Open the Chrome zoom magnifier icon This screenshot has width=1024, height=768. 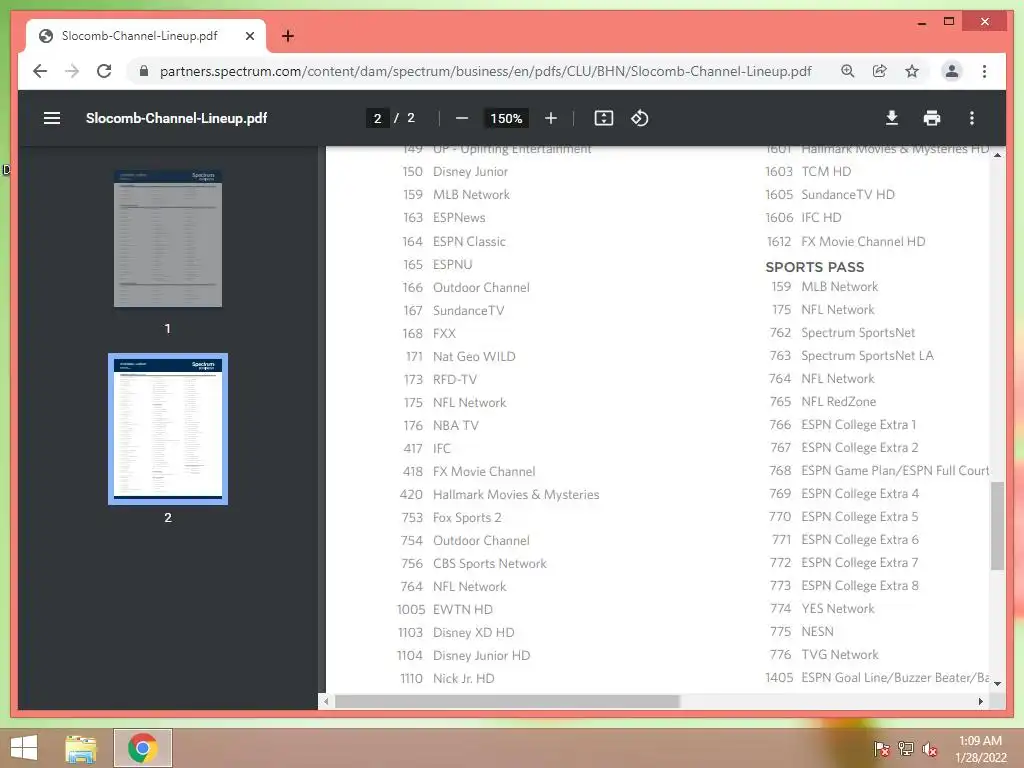point(848,71)
